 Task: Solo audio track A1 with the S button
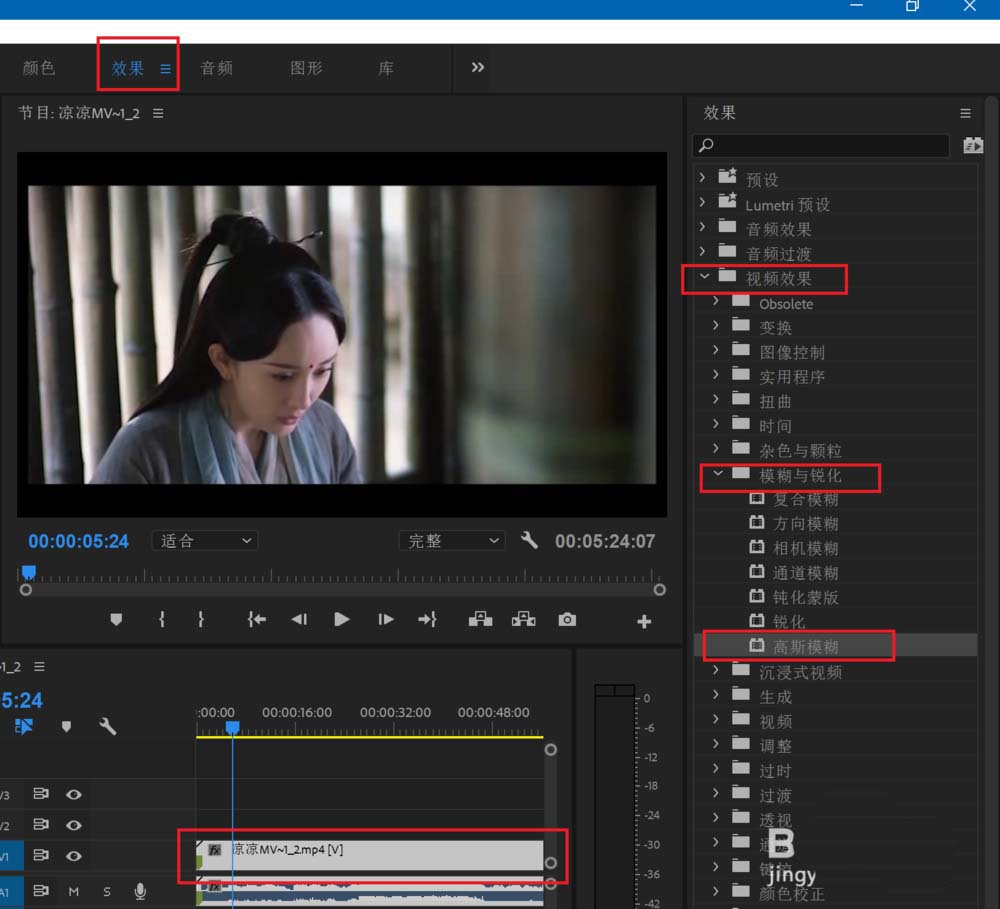pyautogui.click(x=106, y=890)
